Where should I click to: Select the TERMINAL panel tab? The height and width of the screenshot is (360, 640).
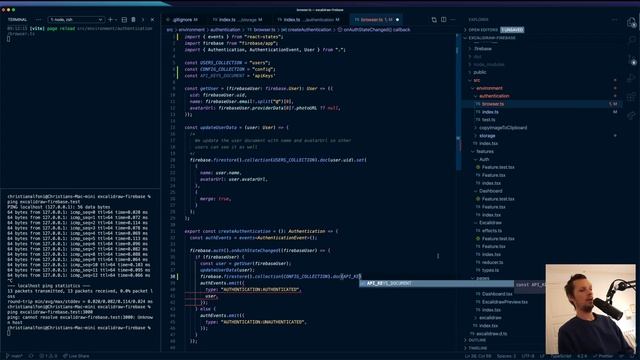[x=18, y=20]
